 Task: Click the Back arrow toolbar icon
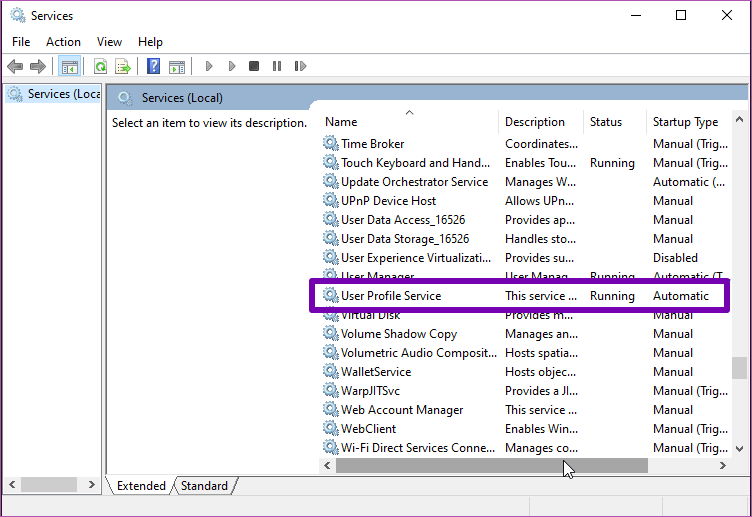click(15, 67)
